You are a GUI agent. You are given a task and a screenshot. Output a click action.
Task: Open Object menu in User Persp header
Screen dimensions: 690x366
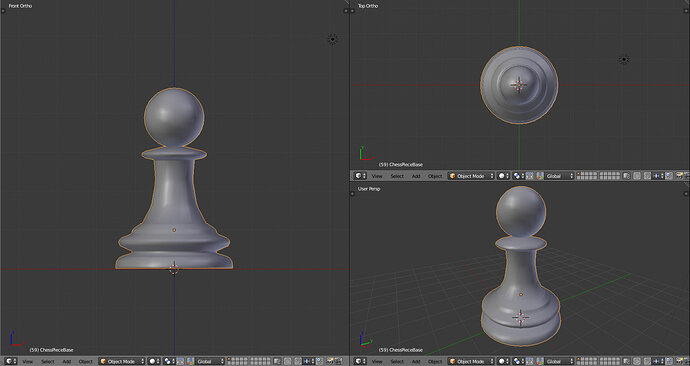coord(435,361)
